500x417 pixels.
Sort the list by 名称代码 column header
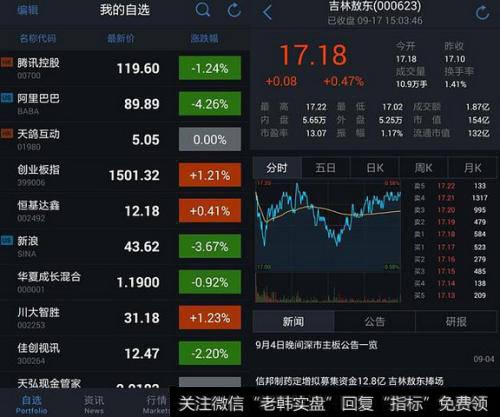point(38,39)
